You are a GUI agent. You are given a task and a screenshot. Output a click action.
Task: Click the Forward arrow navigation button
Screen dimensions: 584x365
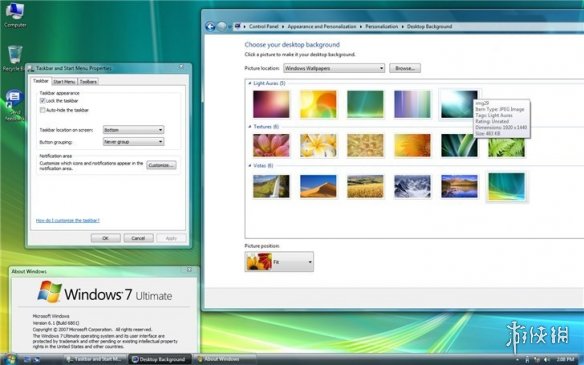222,26
